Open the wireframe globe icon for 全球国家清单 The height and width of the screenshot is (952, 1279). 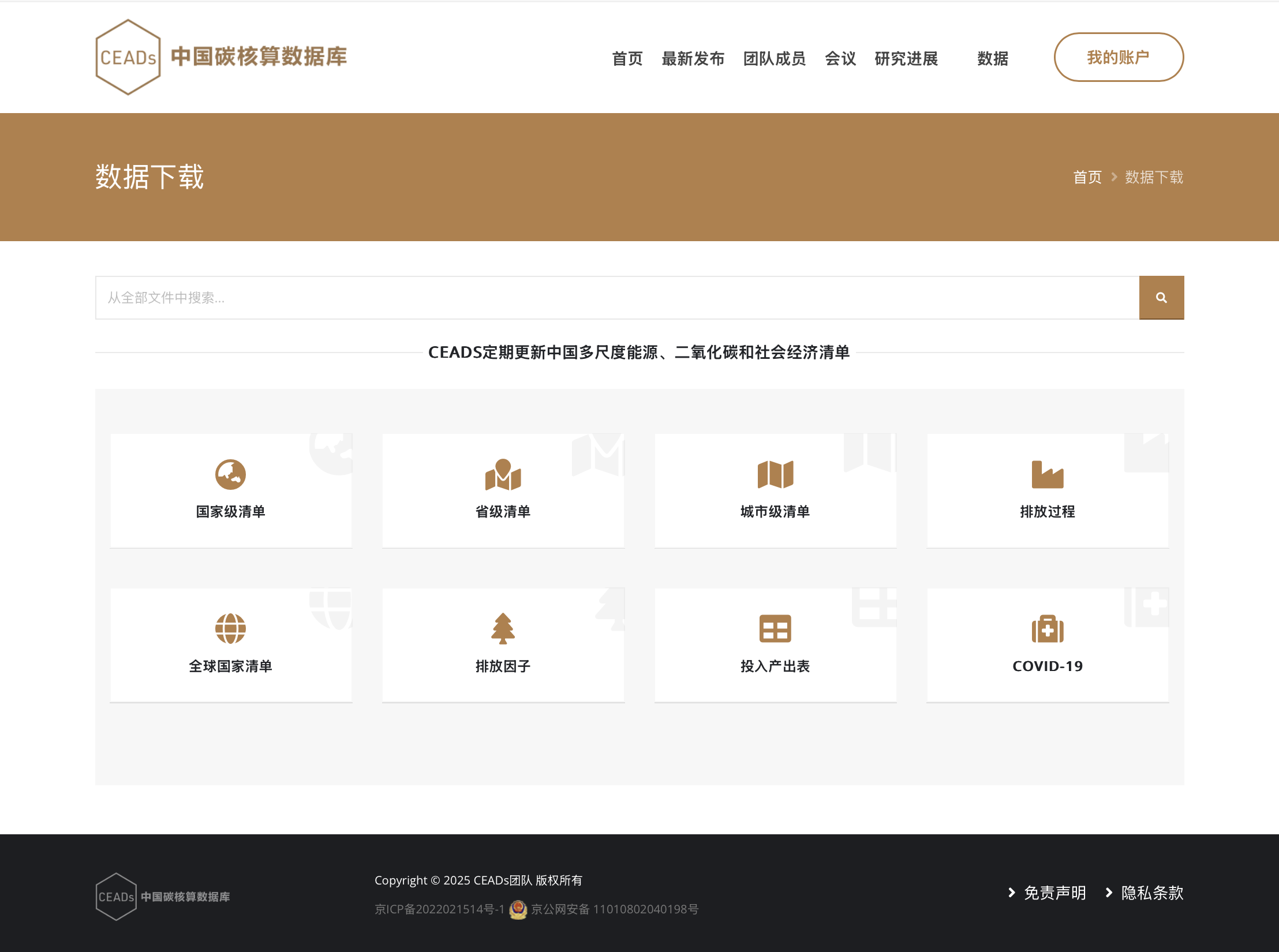point(230,628)
